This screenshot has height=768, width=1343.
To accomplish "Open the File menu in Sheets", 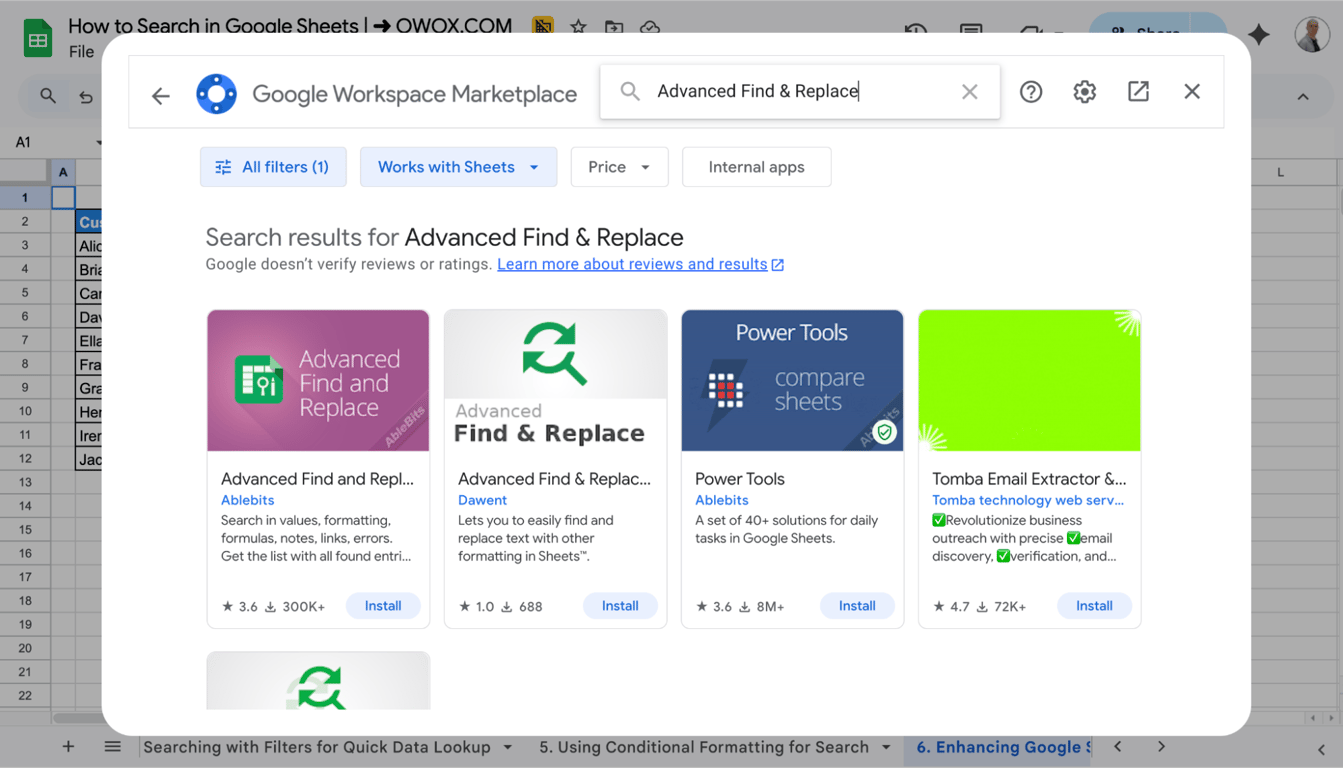I will (81, 52).
